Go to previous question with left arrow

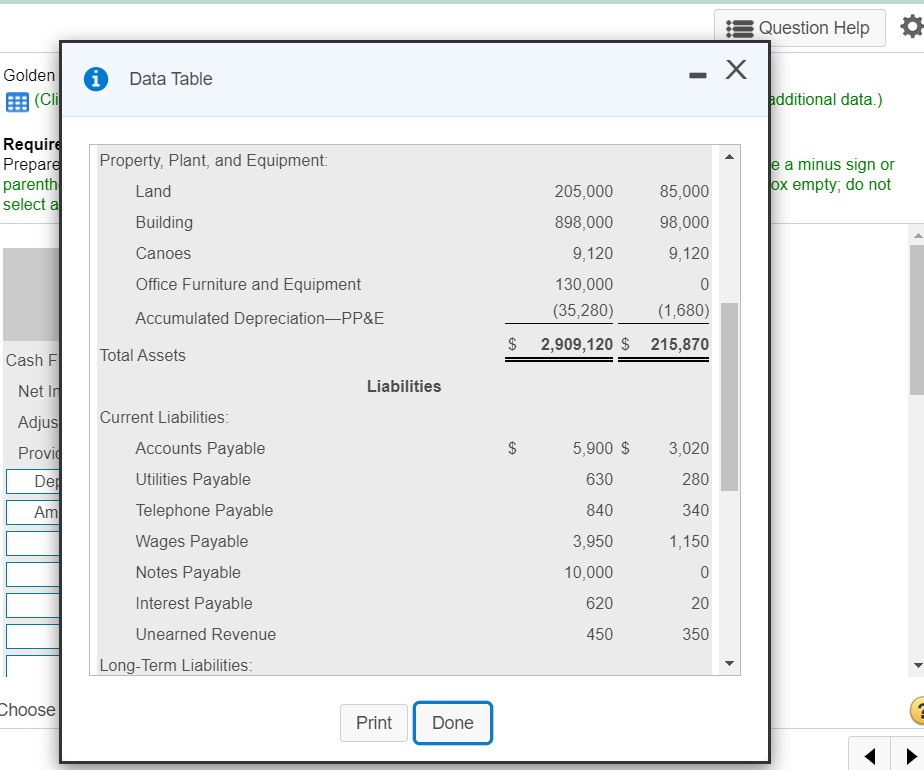point(868,754)
